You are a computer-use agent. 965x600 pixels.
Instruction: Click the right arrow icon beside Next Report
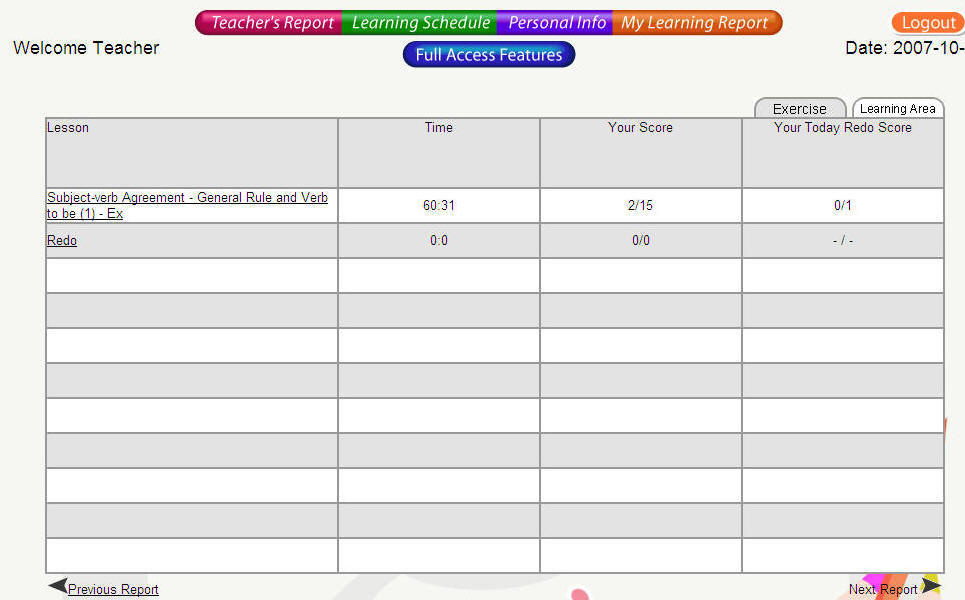(x=931, y=586)
